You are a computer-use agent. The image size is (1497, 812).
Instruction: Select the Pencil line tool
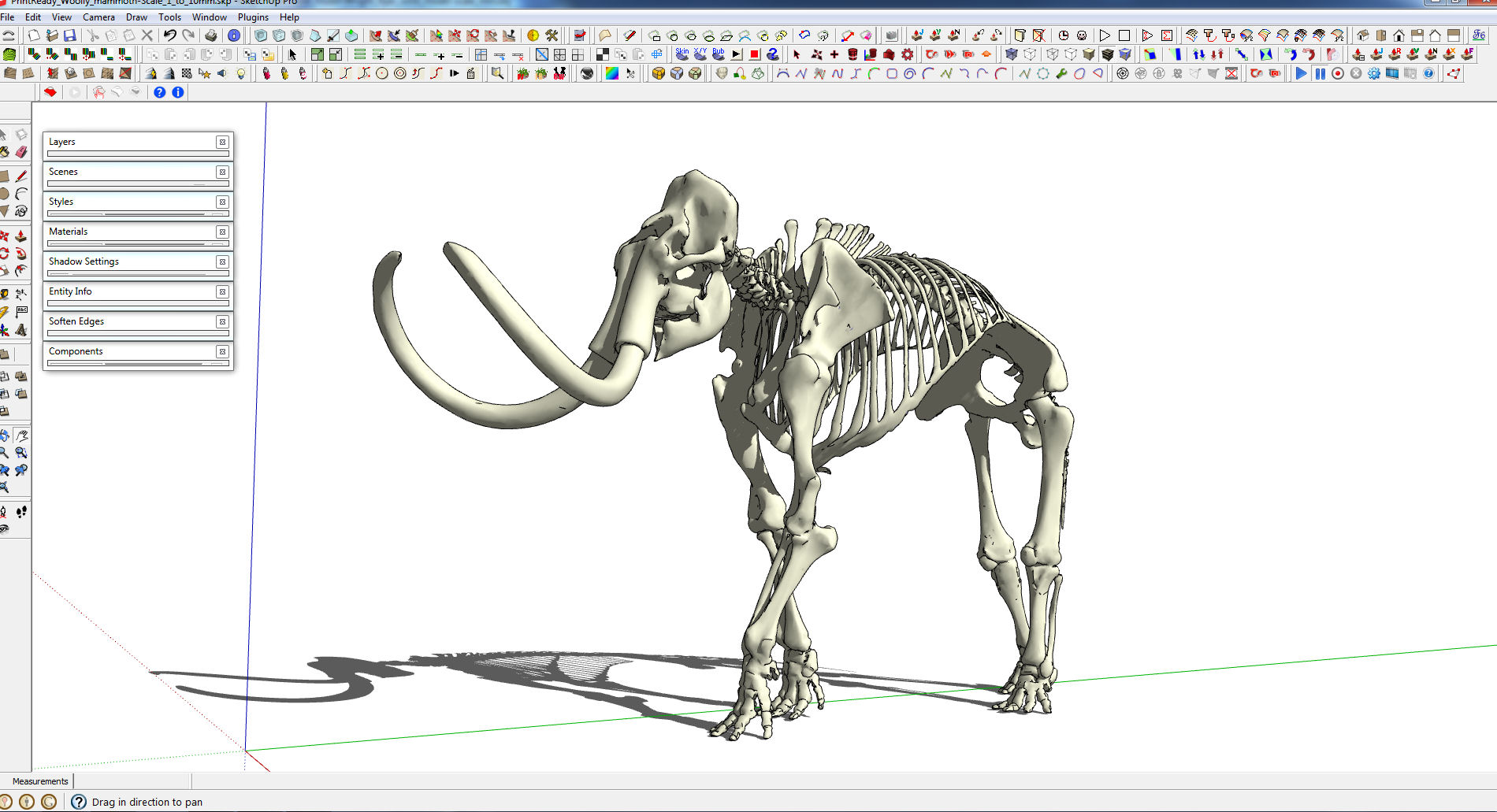tap(21, 176)
